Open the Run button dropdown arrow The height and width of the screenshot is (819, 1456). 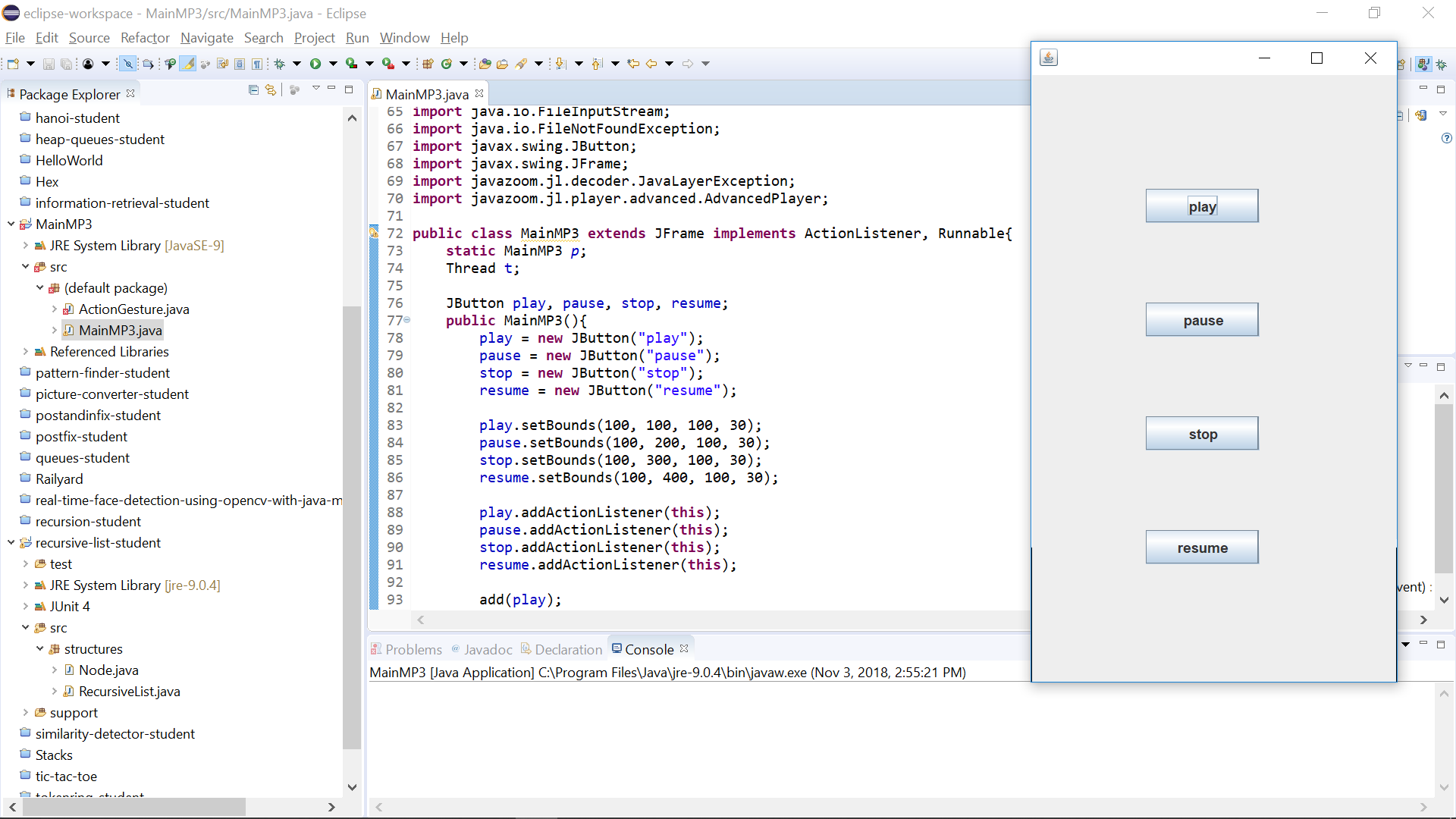pyautogui.click(x=333, y=64)
